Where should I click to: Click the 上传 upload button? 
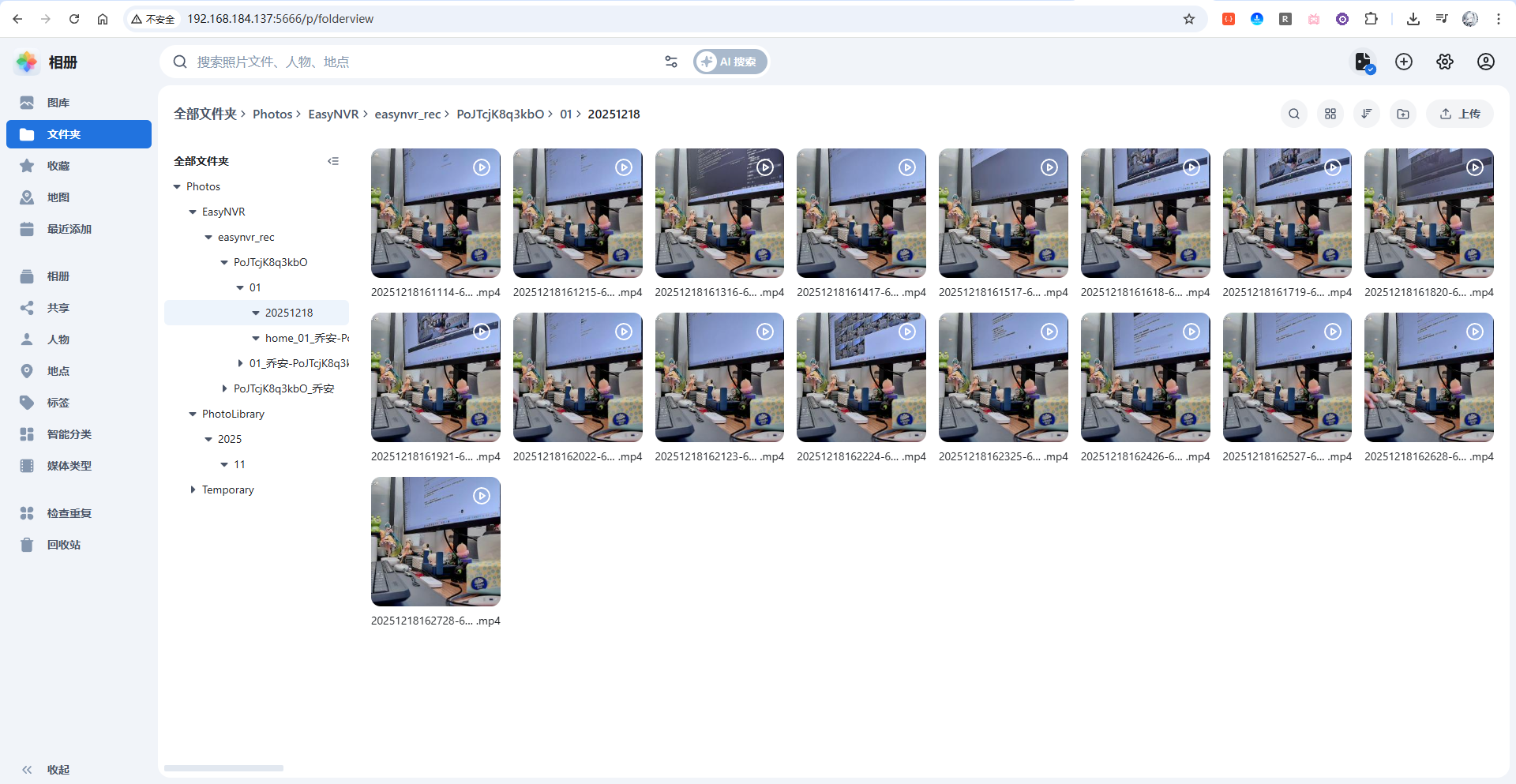[1460, 114]
